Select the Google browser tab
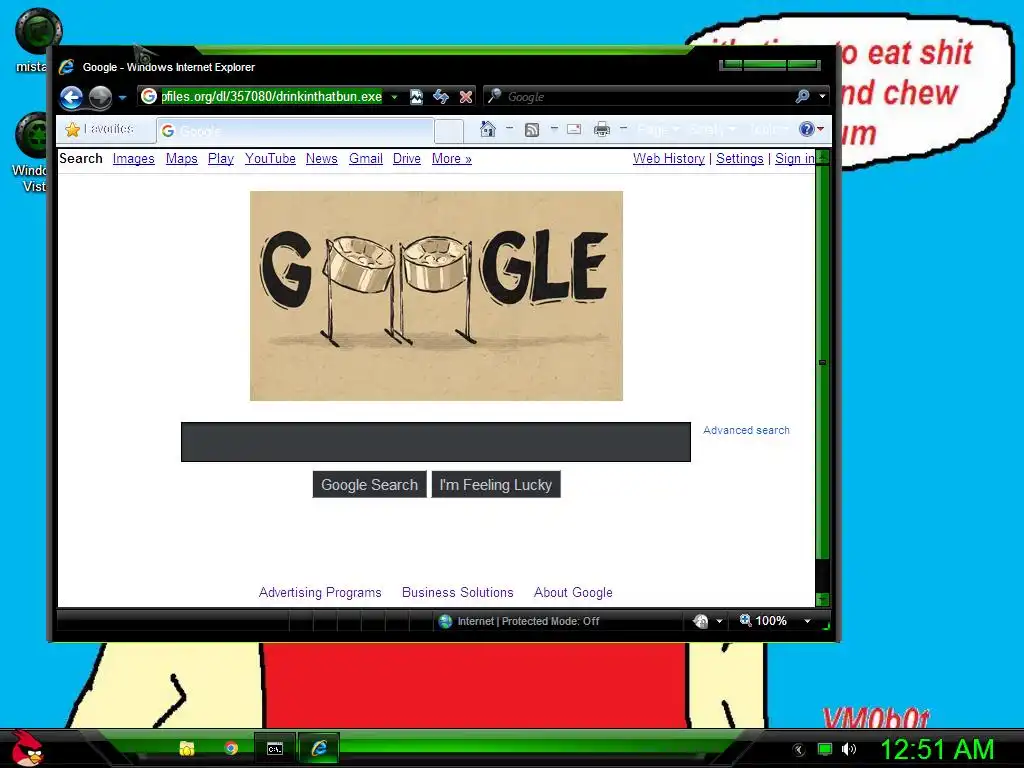The height and width of the screenshot is (768, 1024). click(295, 131)
